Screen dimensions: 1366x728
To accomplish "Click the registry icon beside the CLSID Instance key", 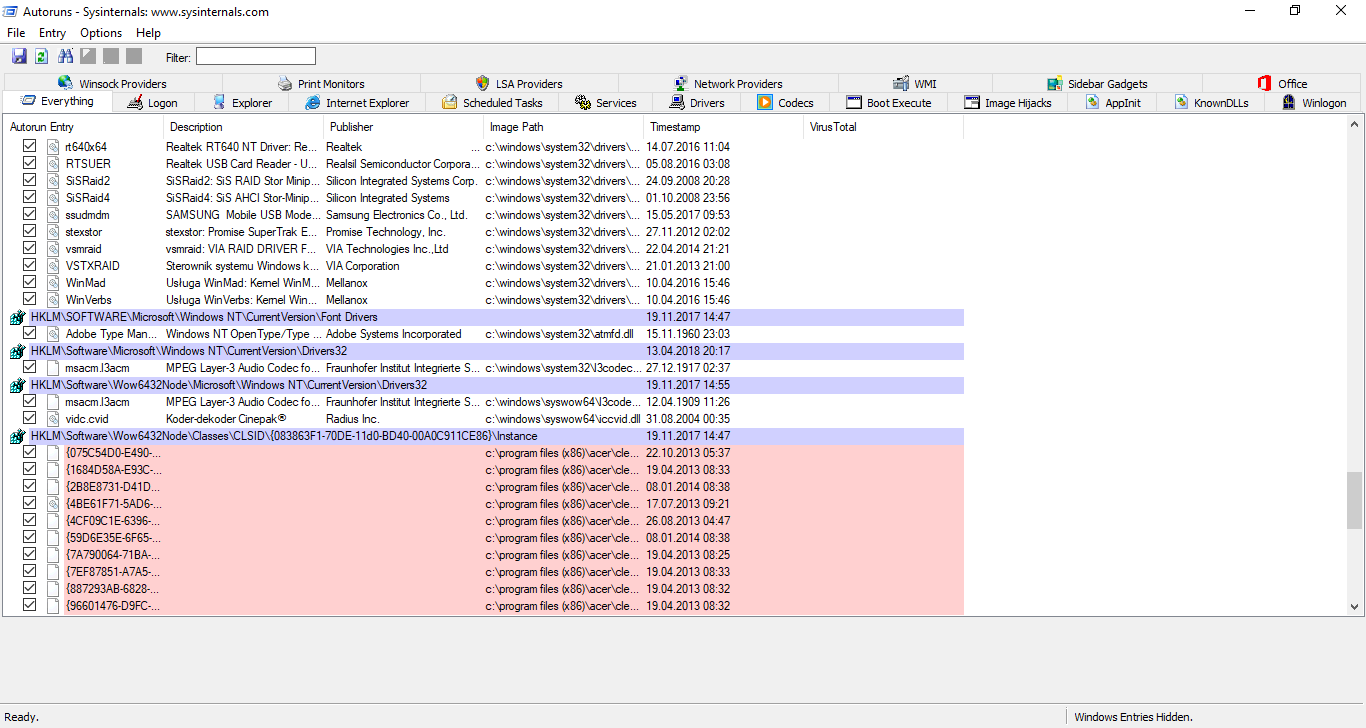I will coord(17,437).
